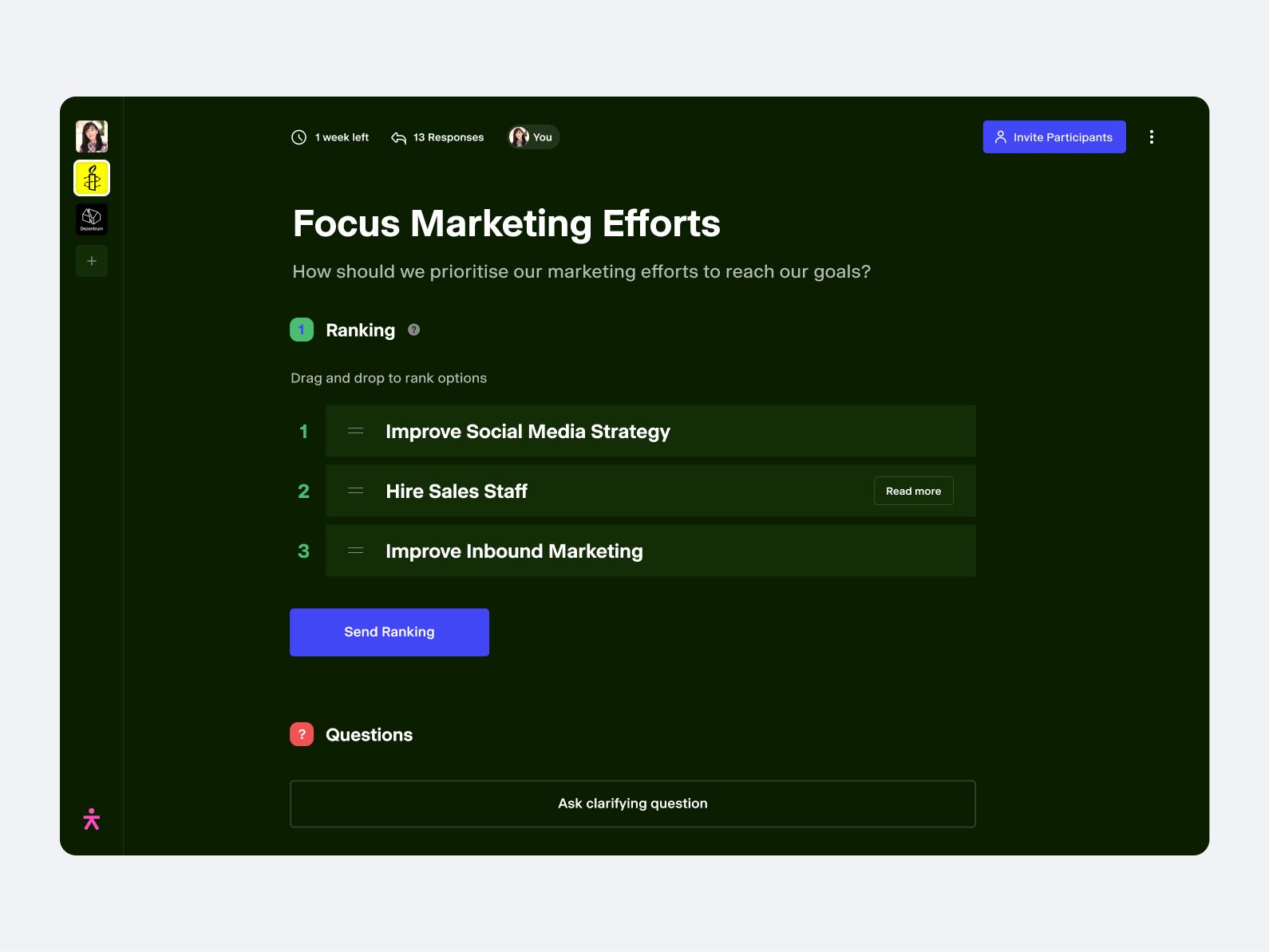This screenshot has width=1269, height=952.
Task: Select the Improve Social Media Strategy option
Action: [650, 431]
